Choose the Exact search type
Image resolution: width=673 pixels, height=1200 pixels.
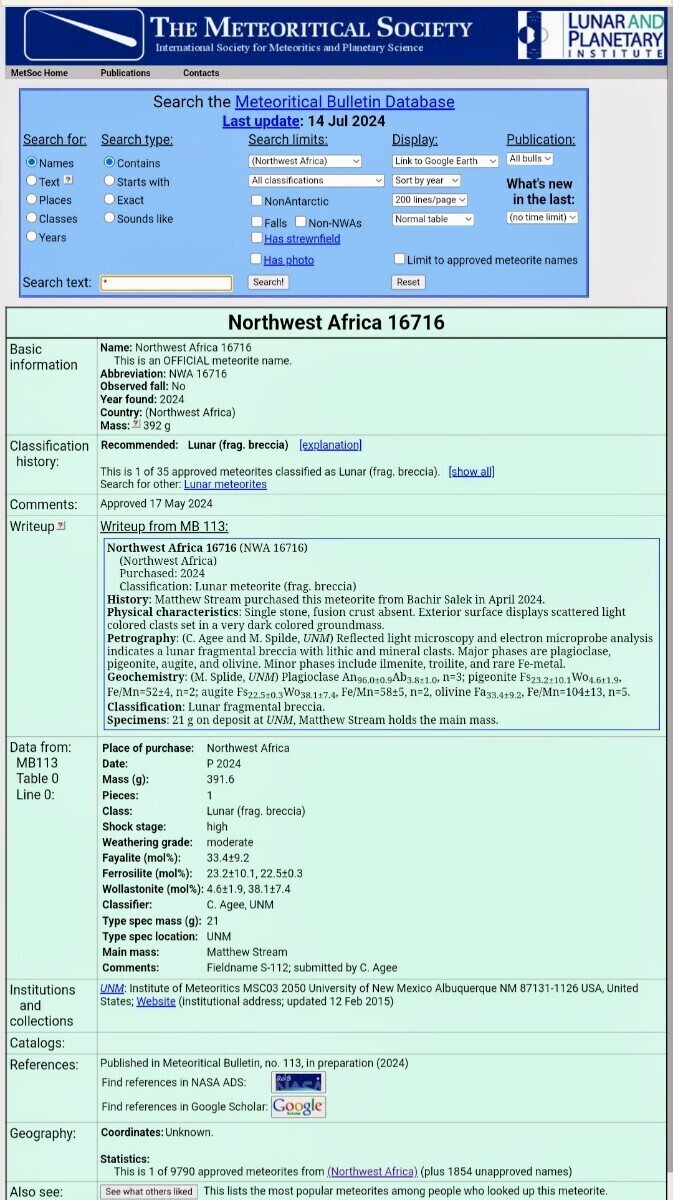(109, 199)
